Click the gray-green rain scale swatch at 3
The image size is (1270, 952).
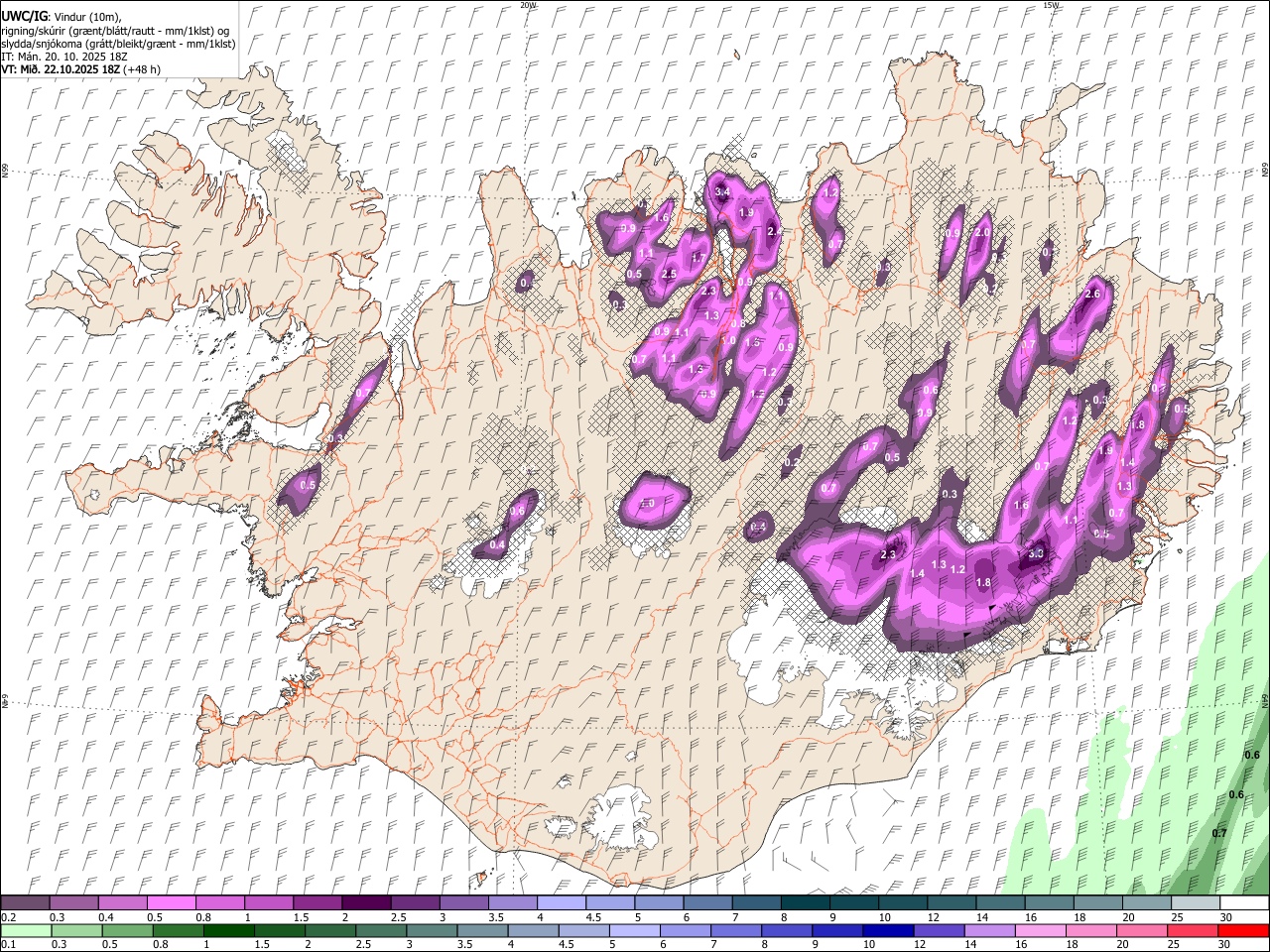click(x=431, y=931)
